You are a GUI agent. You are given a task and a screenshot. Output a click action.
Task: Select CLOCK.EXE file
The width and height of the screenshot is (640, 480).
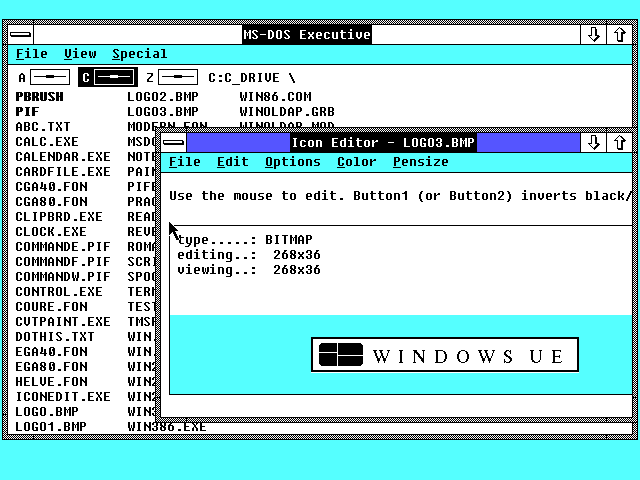tap(51, 231)
